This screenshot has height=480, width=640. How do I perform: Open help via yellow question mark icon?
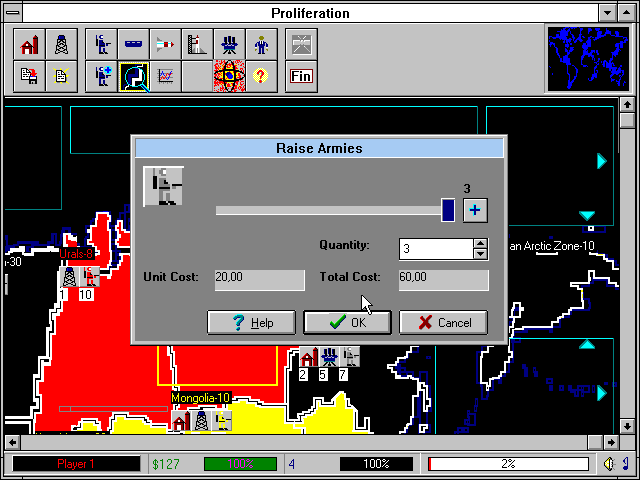[261, 76]
